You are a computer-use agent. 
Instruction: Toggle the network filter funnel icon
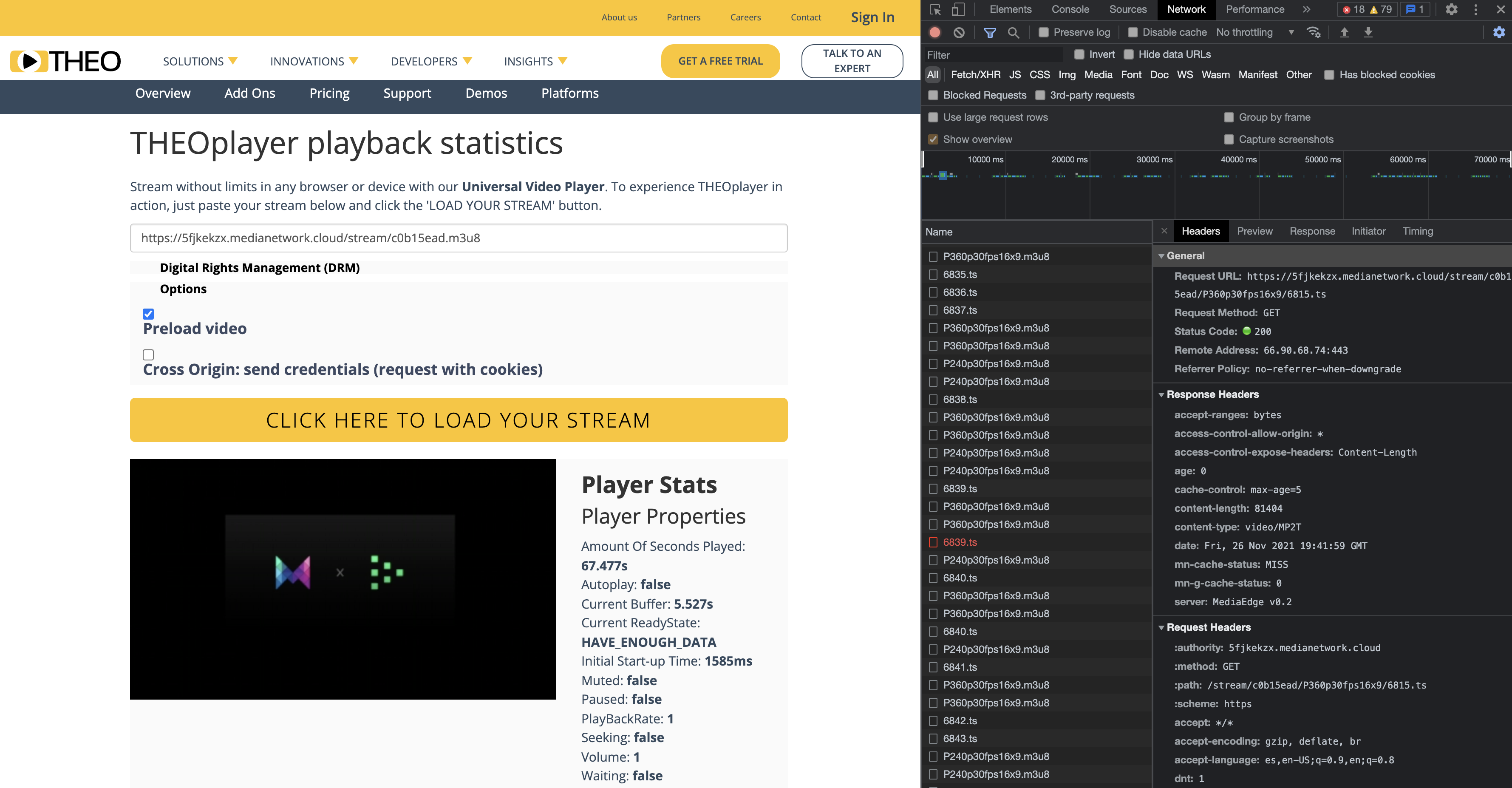(x=990, y=33)
